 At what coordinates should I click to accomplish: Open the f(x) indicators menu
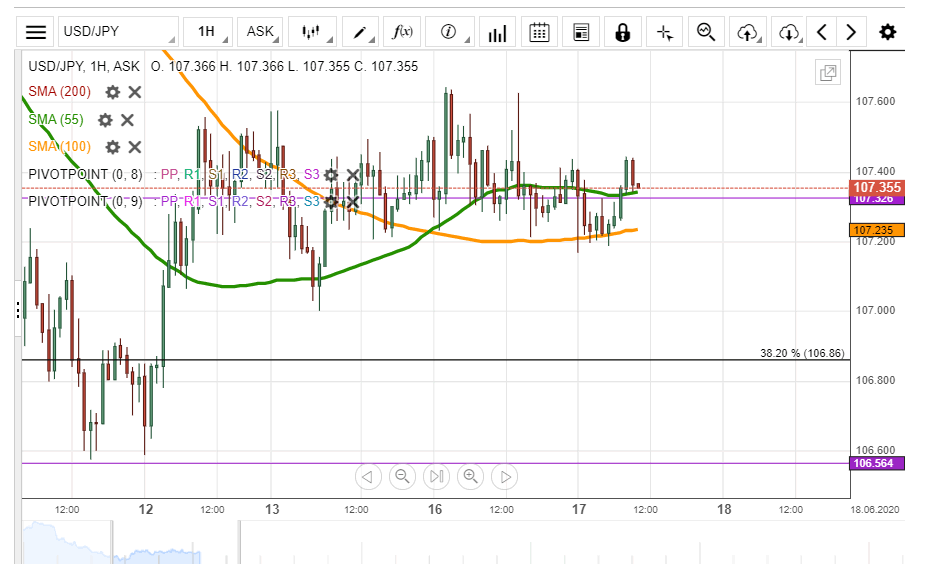pos(403,32)
